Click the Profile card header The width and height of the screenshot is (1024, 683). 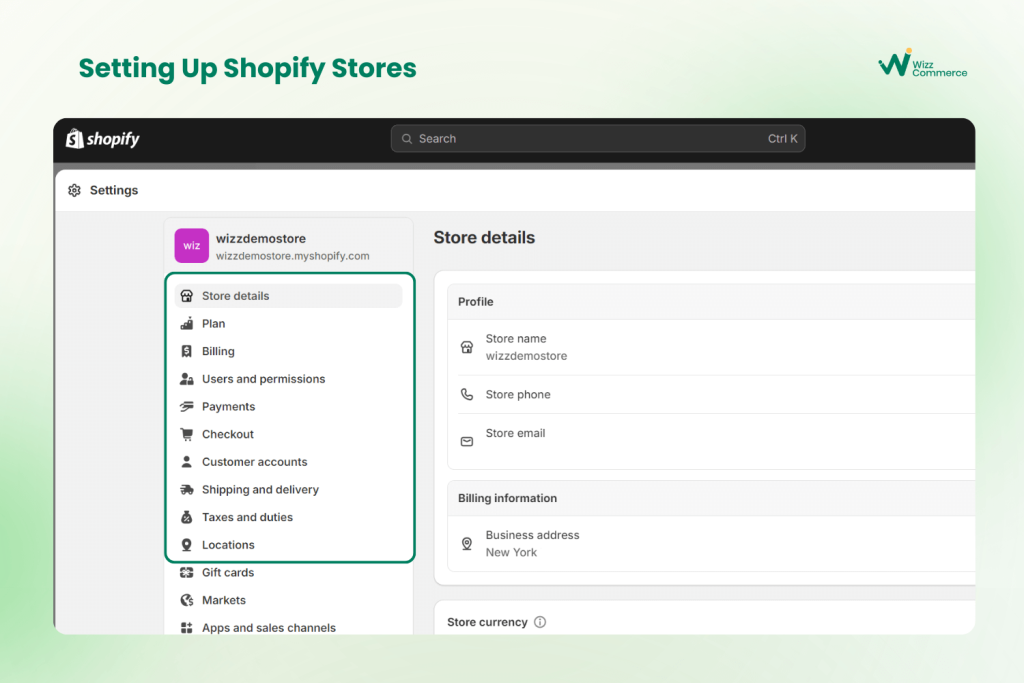[x=712, y=302]
